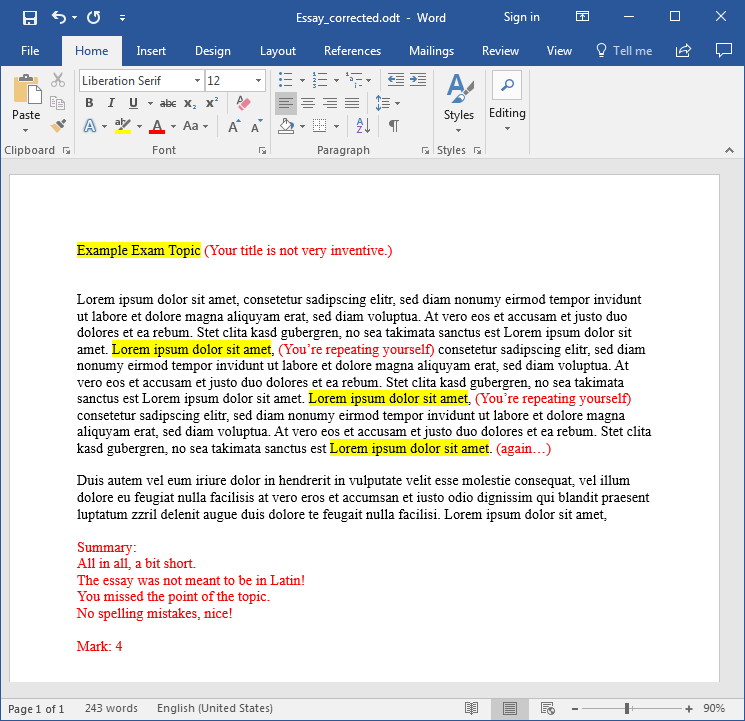Apply red font color
This screenshot has height=721, width=745.
pyautogui.click(x=157, y=126)
